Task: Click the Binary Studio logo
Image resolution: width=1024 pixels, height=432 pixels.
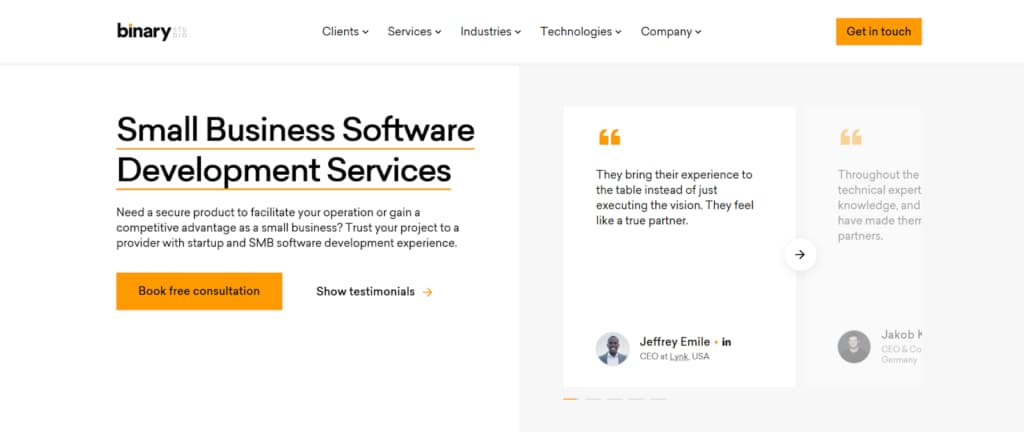Action: pyautogui.click(x=152, y=31)
